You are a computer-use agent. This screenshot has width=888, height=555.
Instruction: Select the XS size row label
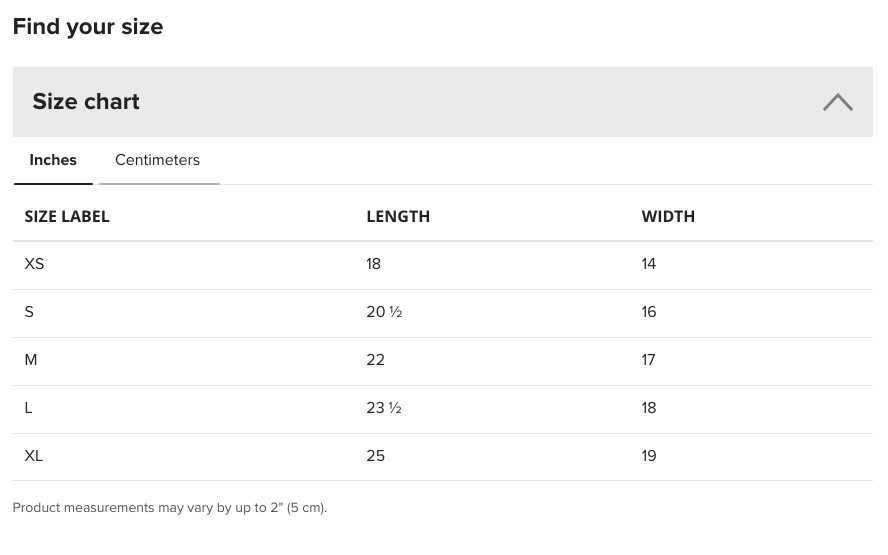click(x=34, y=264)
